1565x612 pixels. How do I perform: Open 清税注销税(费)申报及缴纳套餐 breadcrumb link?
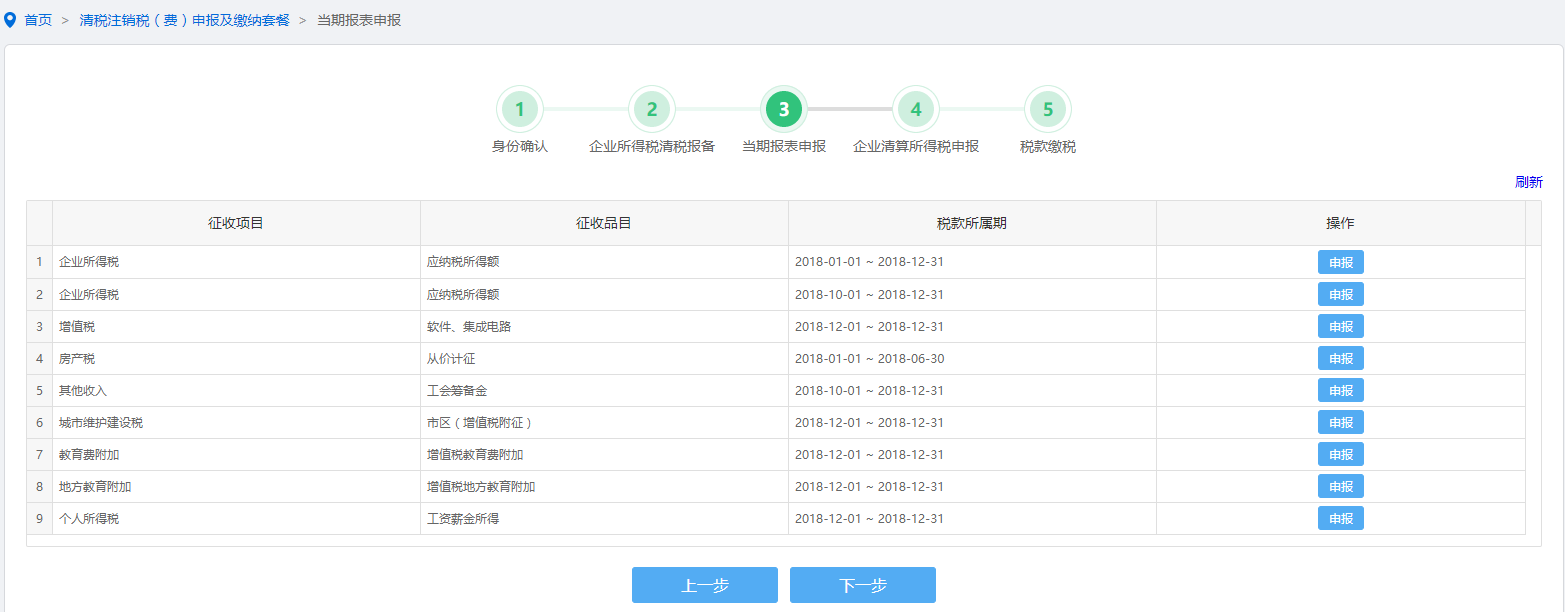coord(184,20)
